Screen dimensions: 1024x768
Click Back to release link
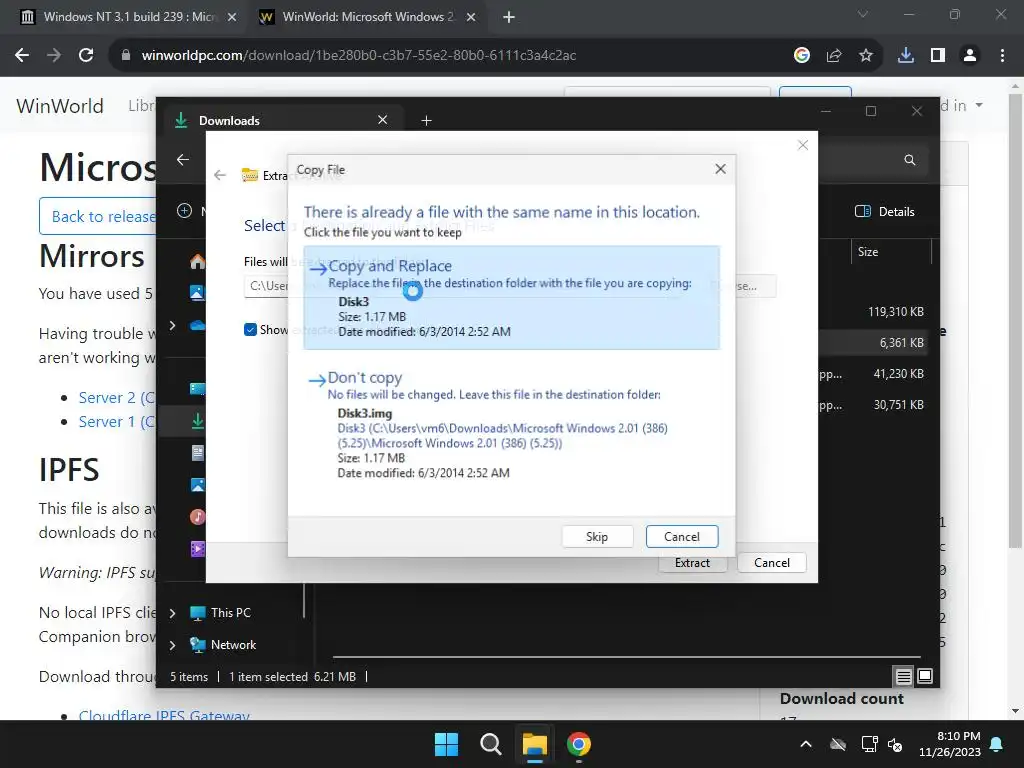(97, 216)
